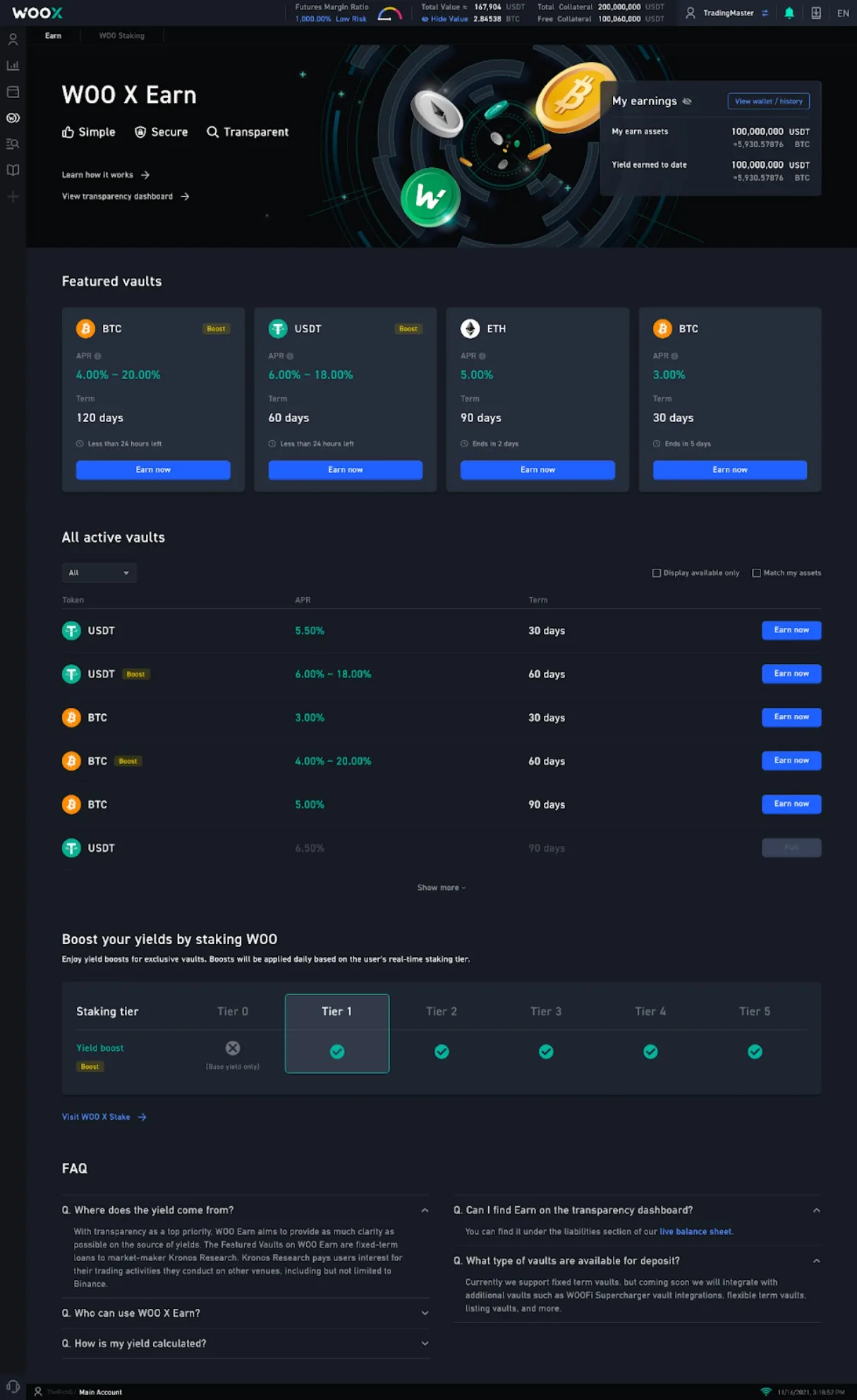Open notifications bell icon
The width and height of the screenshot is (857, 1400).
tap(789, 13)
